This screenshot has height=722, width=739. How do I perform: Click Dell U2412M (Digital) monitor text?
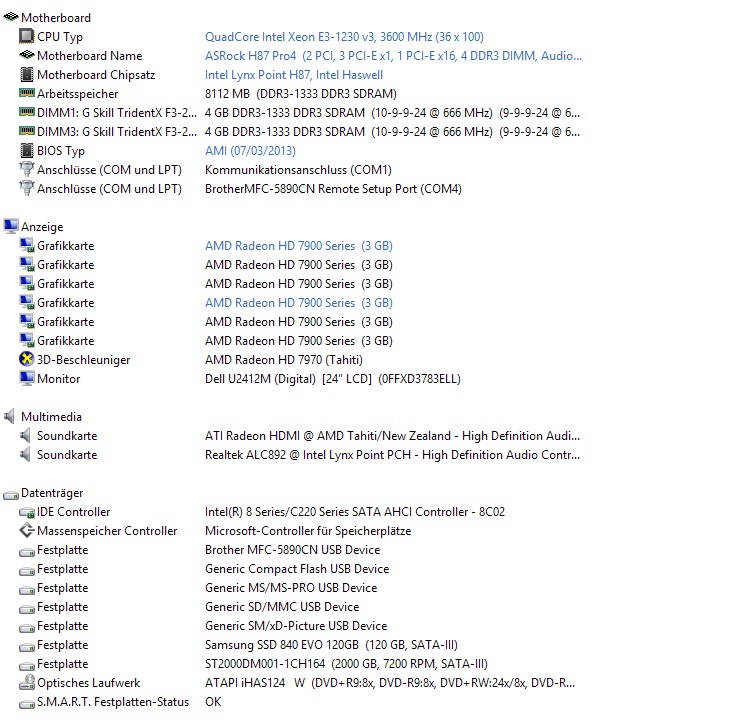click(333, 378)
